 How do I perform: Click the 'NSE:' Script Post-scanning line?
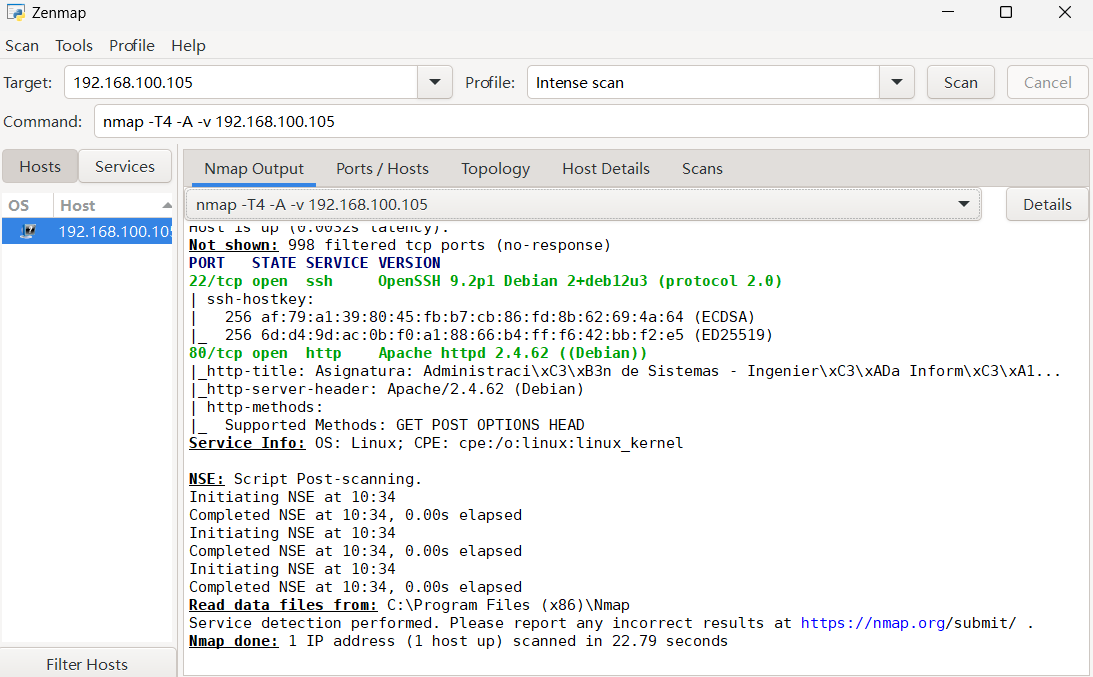(x=305, y=479)
